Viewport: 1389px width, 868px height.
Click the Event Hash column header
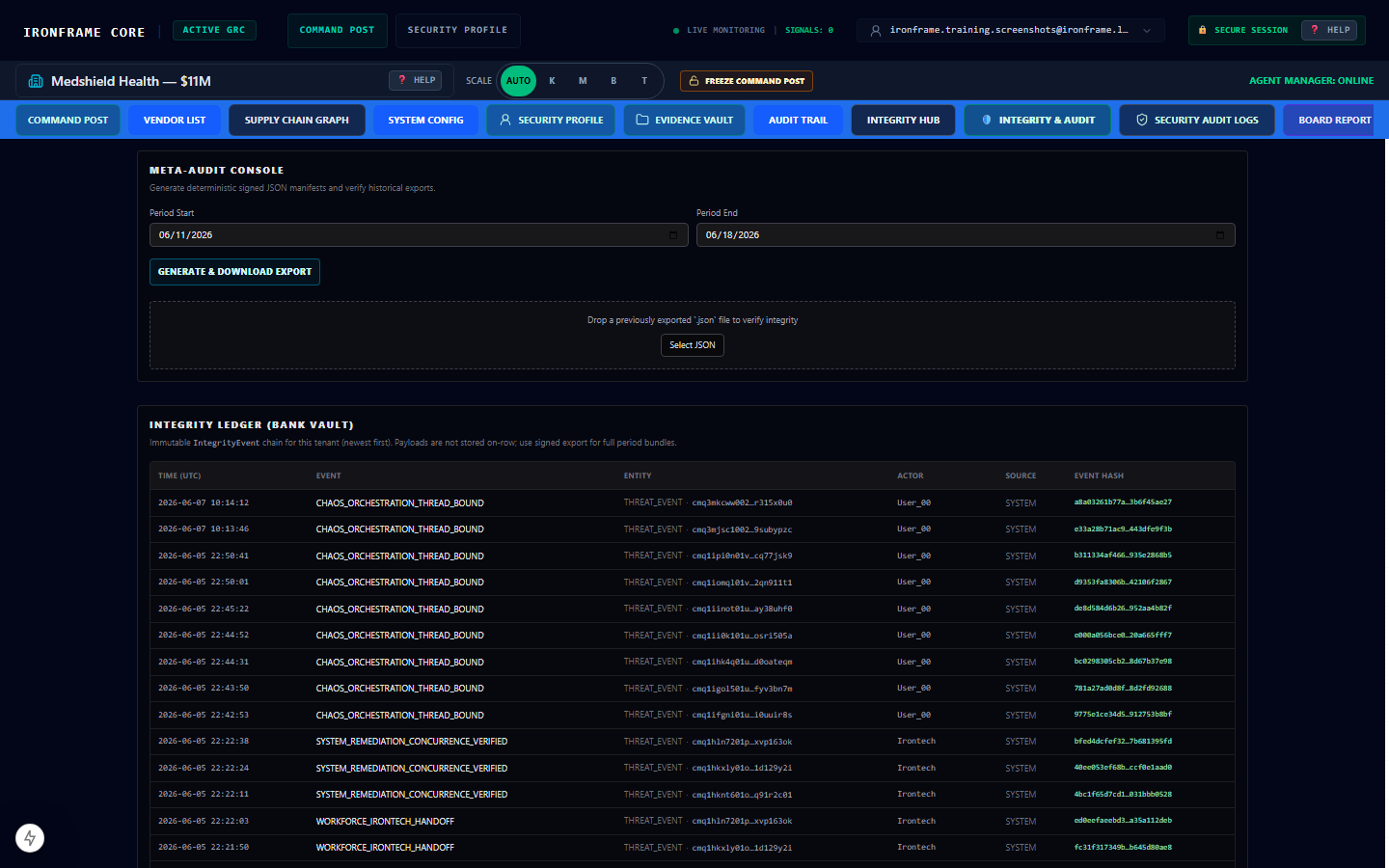click(1099, 475)
